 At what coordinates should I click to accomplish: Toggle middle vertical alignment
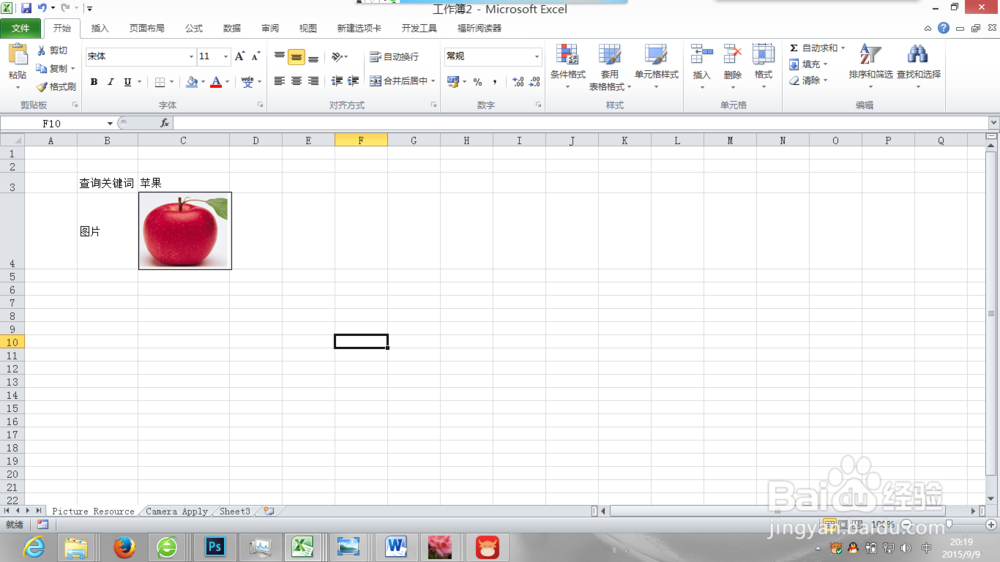point(296,57)
